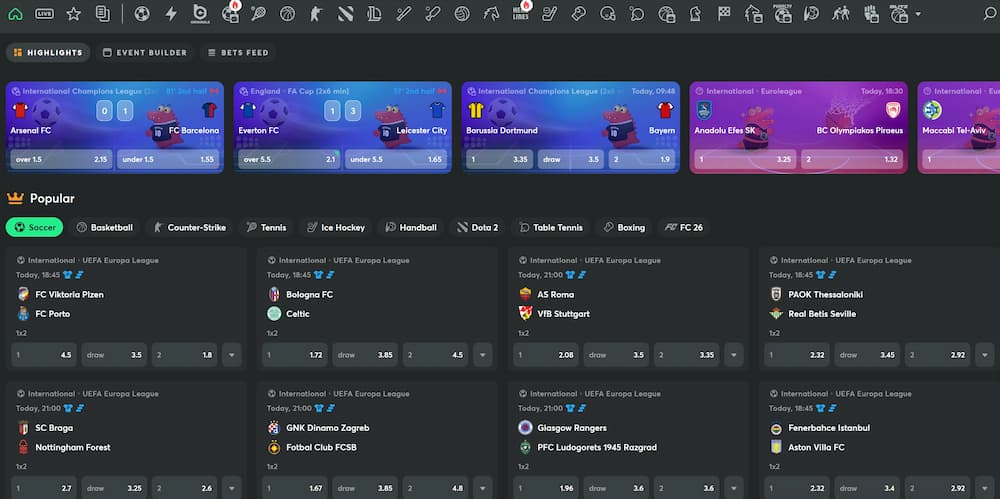Switch to the Bets Feed tab
This screenshot has height=499, width=1000.
(238, 53)
